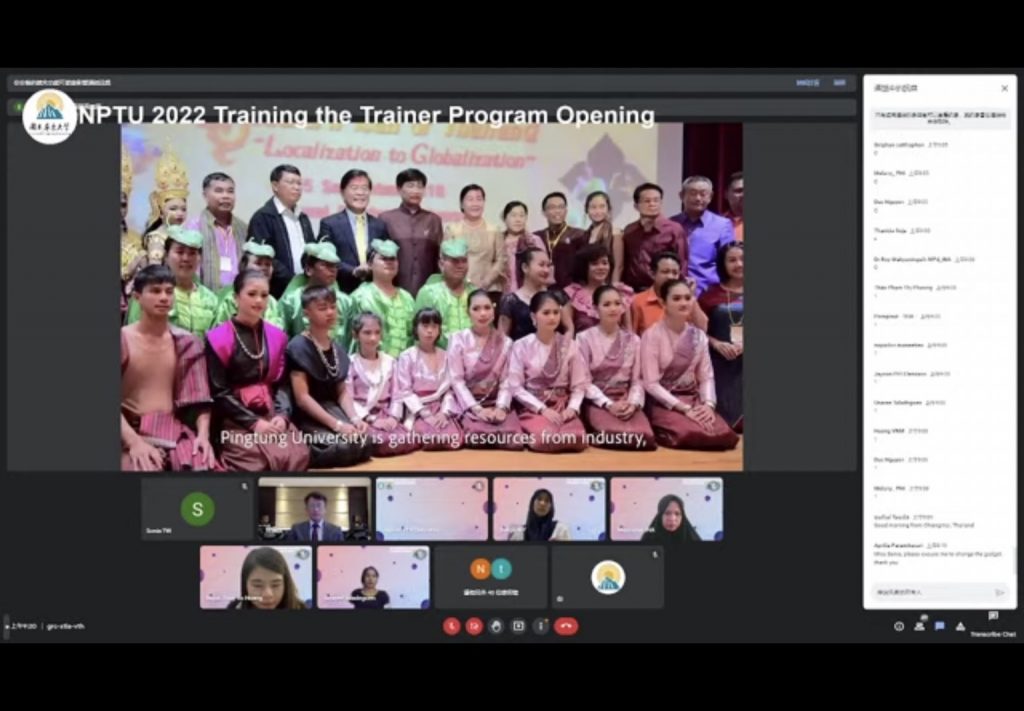This screenshot has height=711, width=1024.
Task: Turn on the camera button
Action: tap(474, 626)
